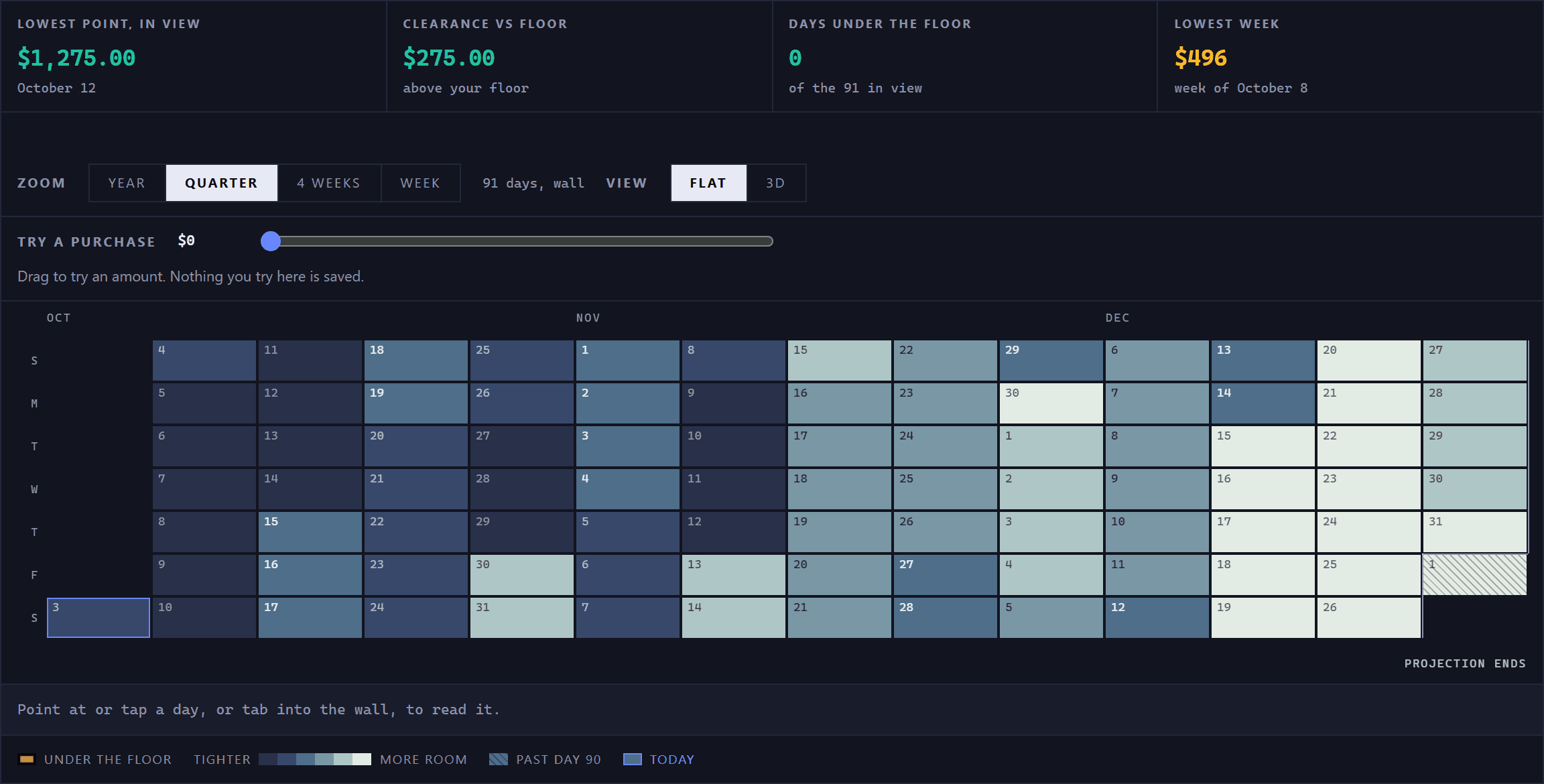Click the December 12 day cell

pyautogui.click(x=1157, y=618)
